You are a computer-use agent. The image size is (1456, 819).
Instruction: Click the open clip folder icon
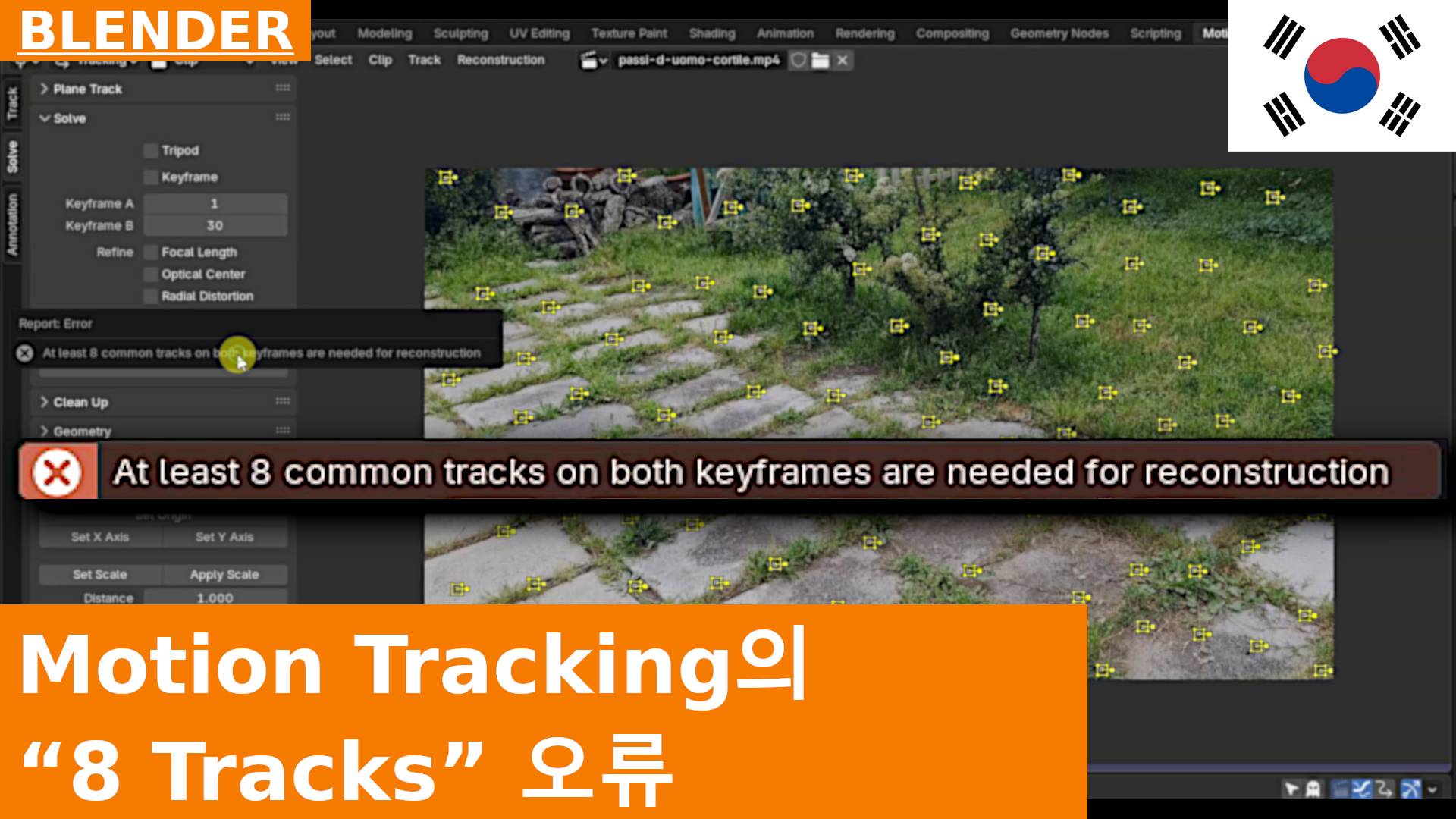[820, 61]
